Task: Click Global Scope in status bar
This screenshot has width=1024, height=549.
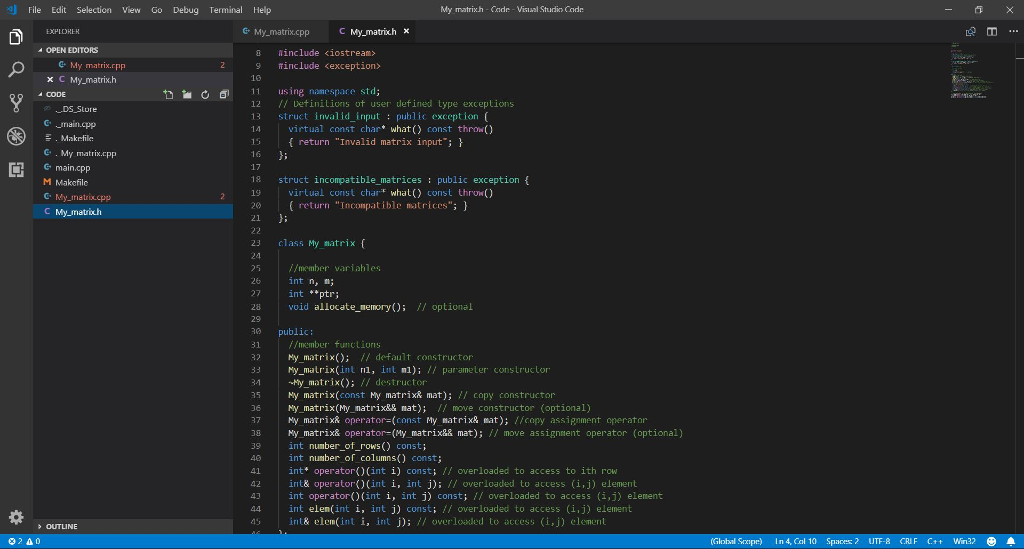Action: point(736,541)
